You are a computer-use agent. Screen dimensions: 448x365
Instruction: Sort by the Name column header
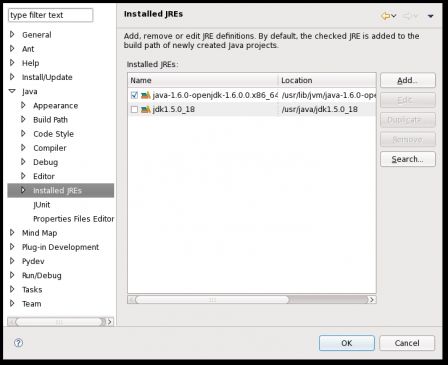pos(203,80)
